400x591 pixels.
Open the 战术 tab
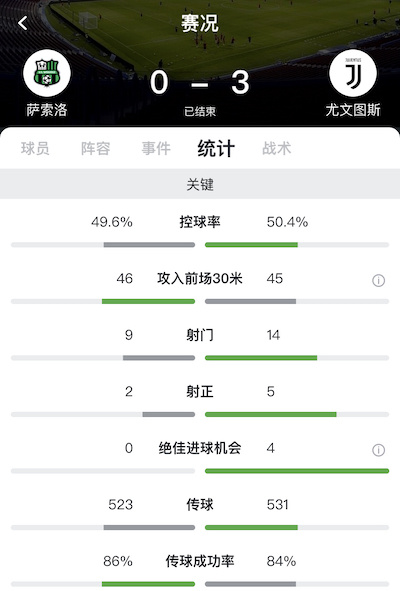277,148
